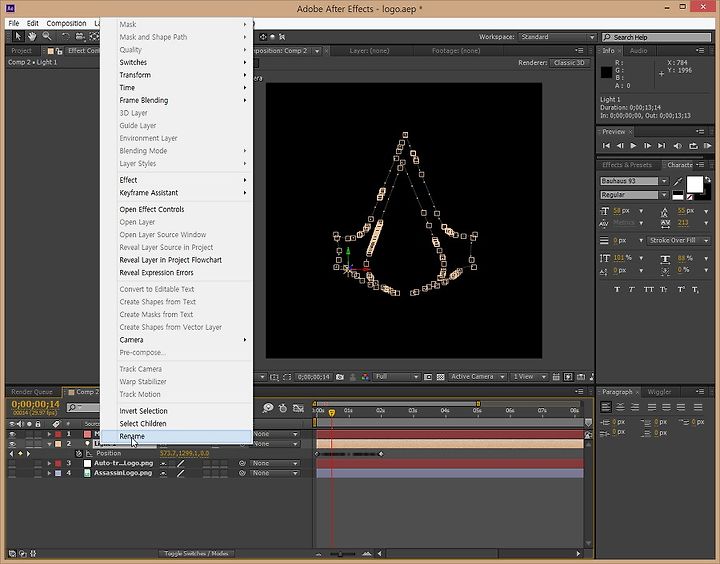The height and width of the screenshot is (564, 720).
Task: Choose Invert Selection from context menu
Action: (x=176, y=411)
